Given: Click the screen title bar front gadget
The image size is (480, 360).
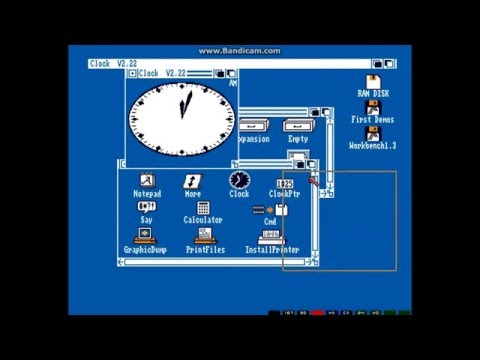Looking at the screenshot, I should (389, 64).
